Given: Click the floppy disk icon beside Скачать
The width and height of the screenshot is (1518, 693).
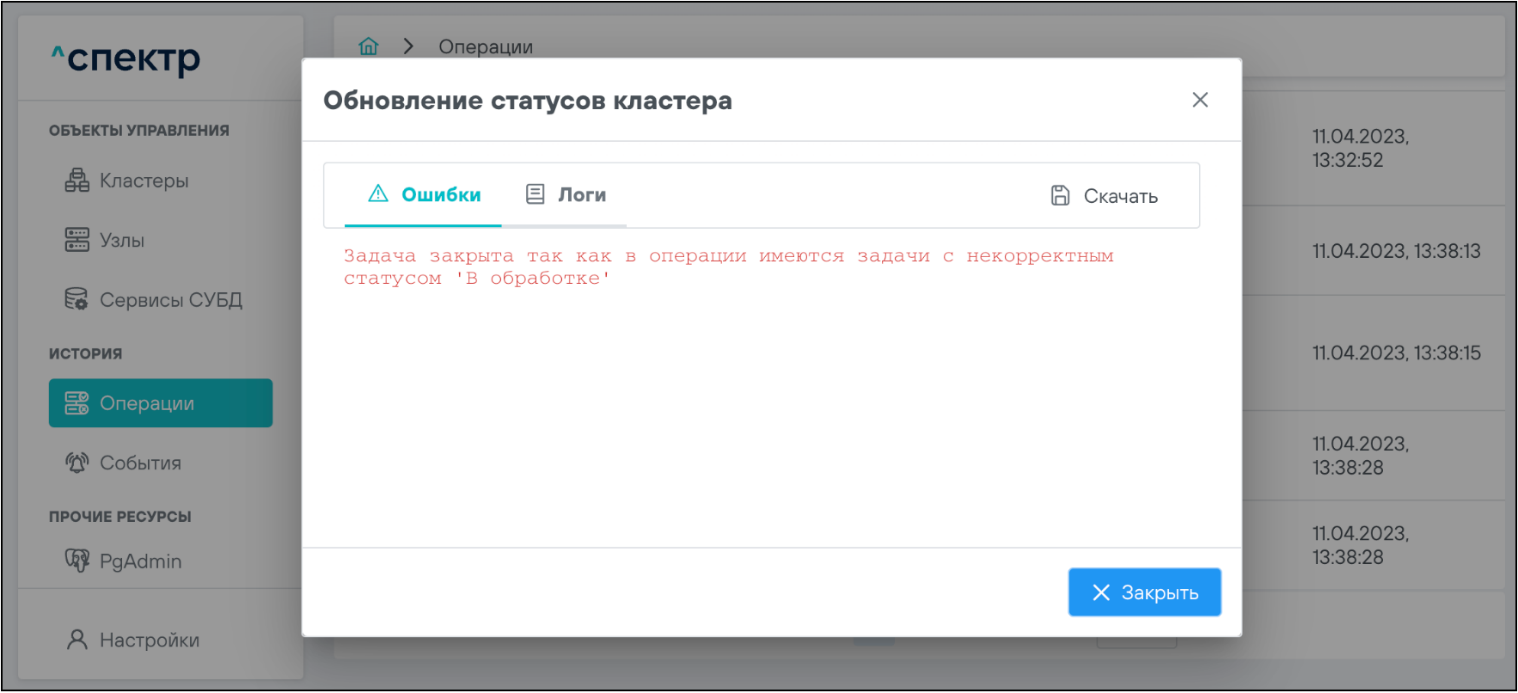Looking at the screenshot, I should click(1060, 196).
